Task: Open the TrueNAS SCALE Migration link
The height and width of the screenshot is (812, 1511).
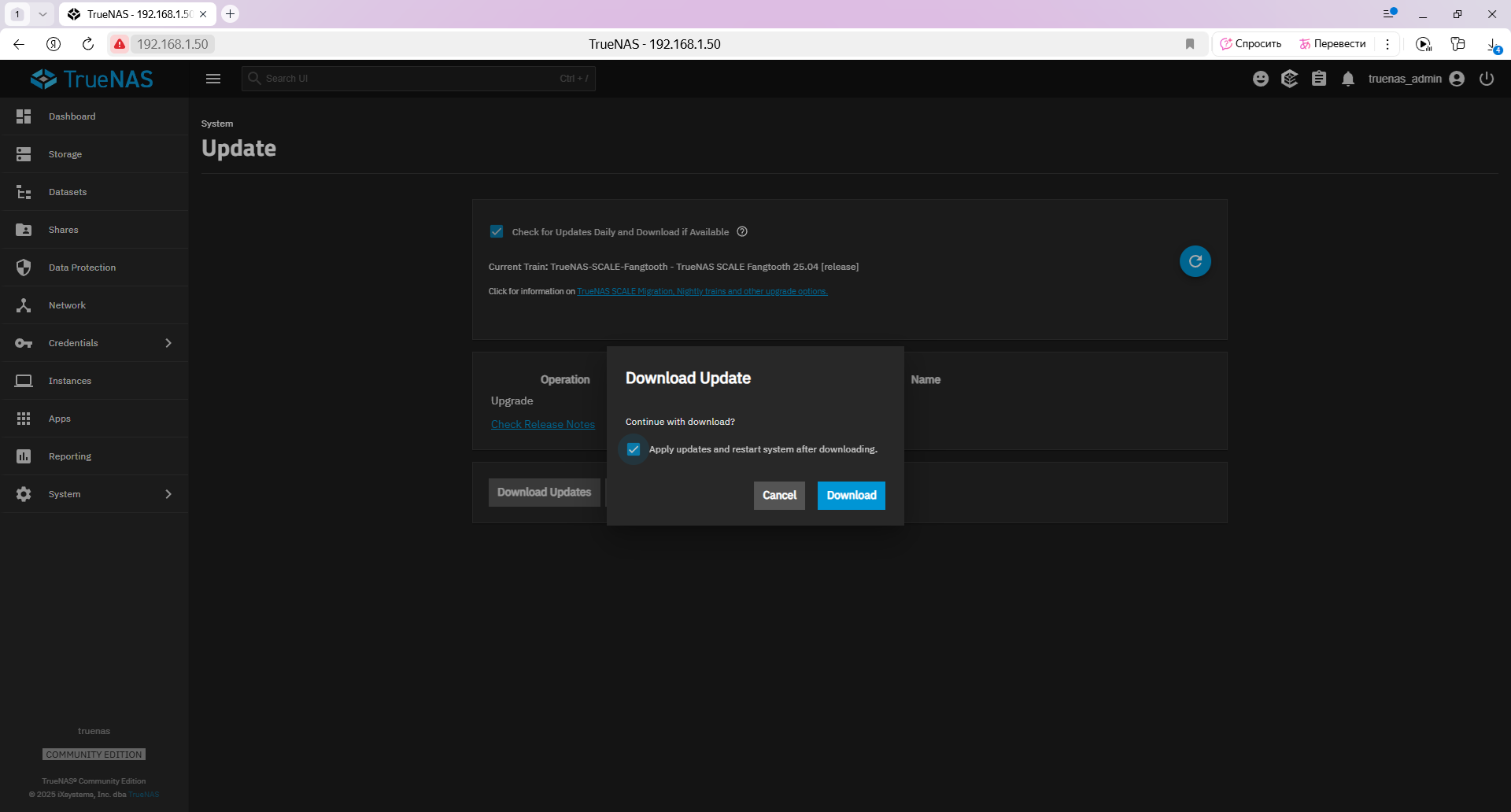Action: click(x=702, y=291)
